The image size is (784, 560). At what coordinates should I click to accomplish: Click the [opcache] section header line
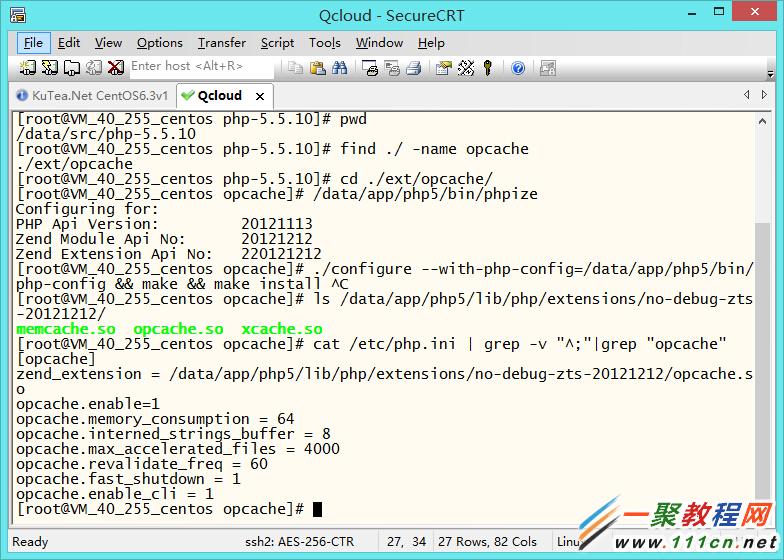[56, 359]
